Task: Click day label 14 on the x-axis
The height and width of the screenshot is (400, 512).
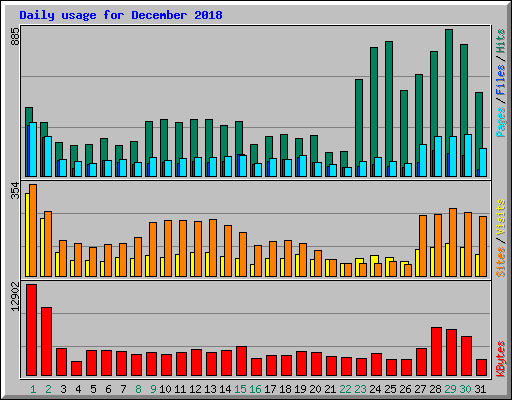Action: 225,389
